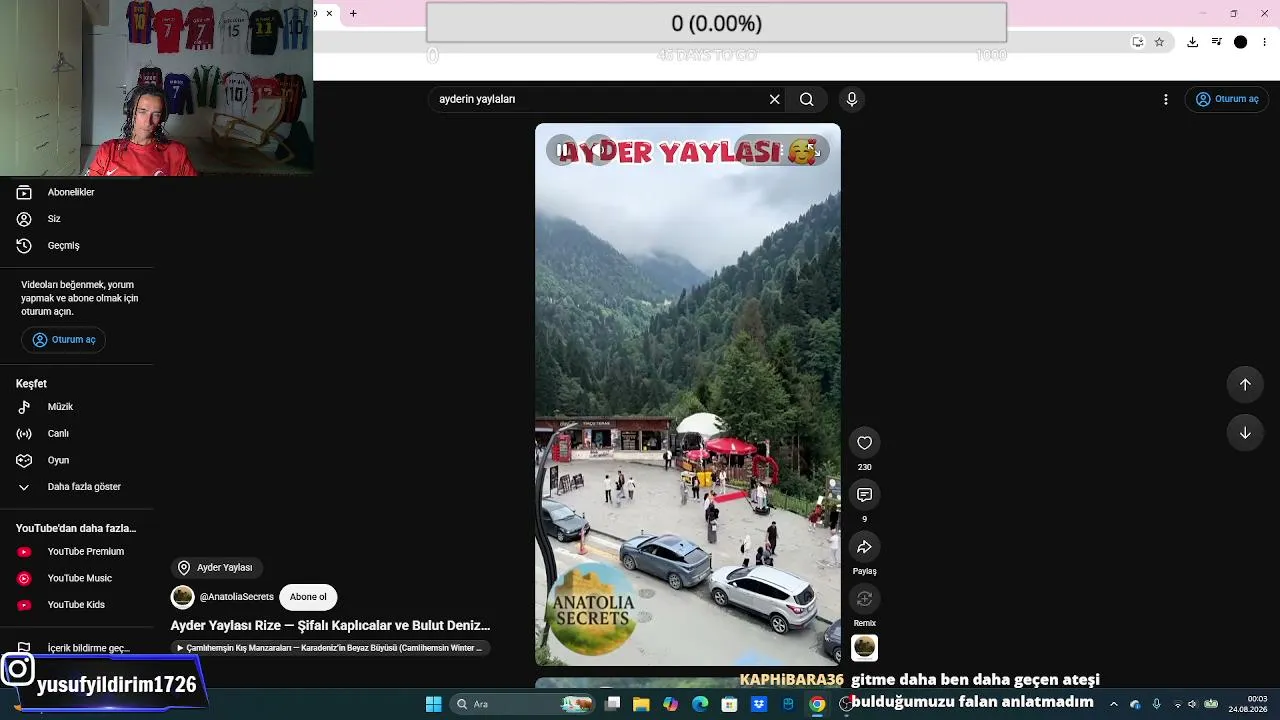Image resolution: width=1280 pixels, height=720 pixels.
Task: Install app from address bar icon
Action: click(x=1137, y=42)
